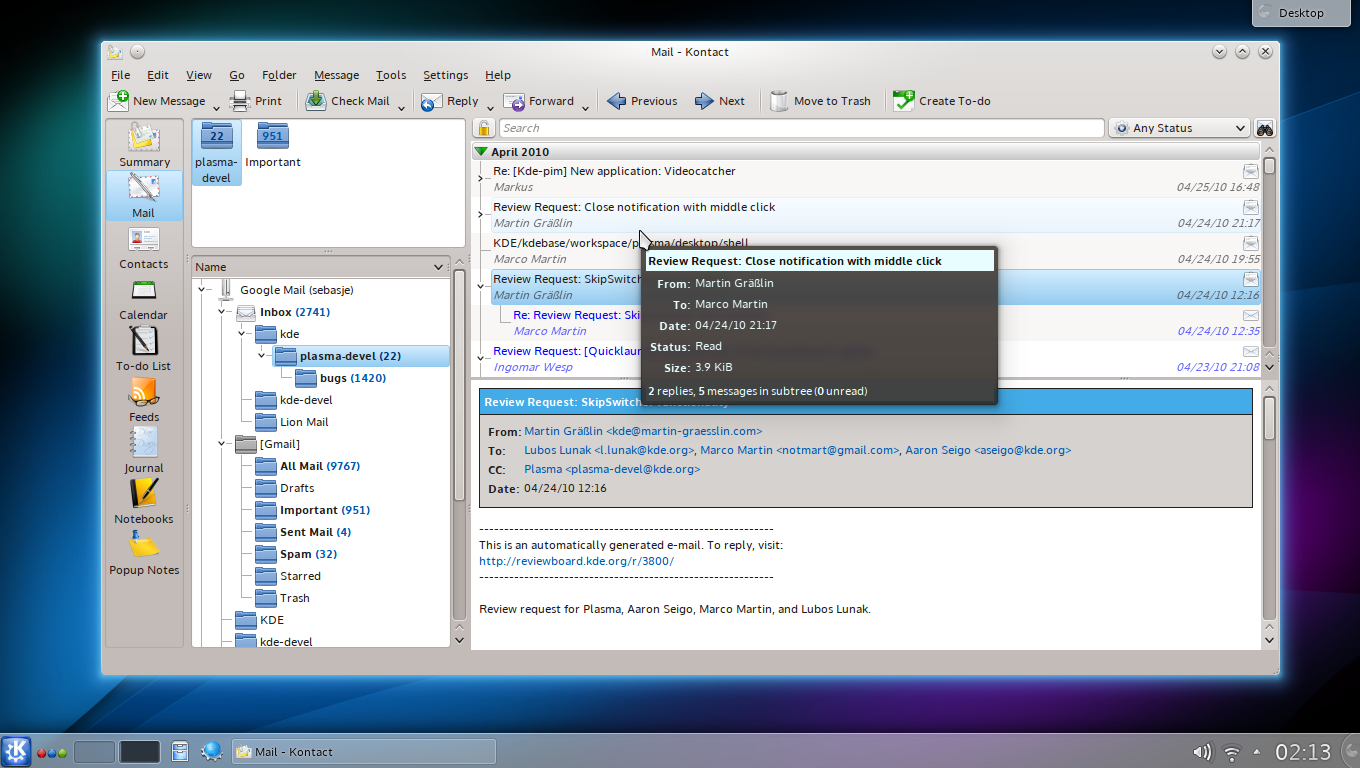Open New Message dropdown arrow
The width and height of the screenshot is (1360, 768).
point(216,106)
